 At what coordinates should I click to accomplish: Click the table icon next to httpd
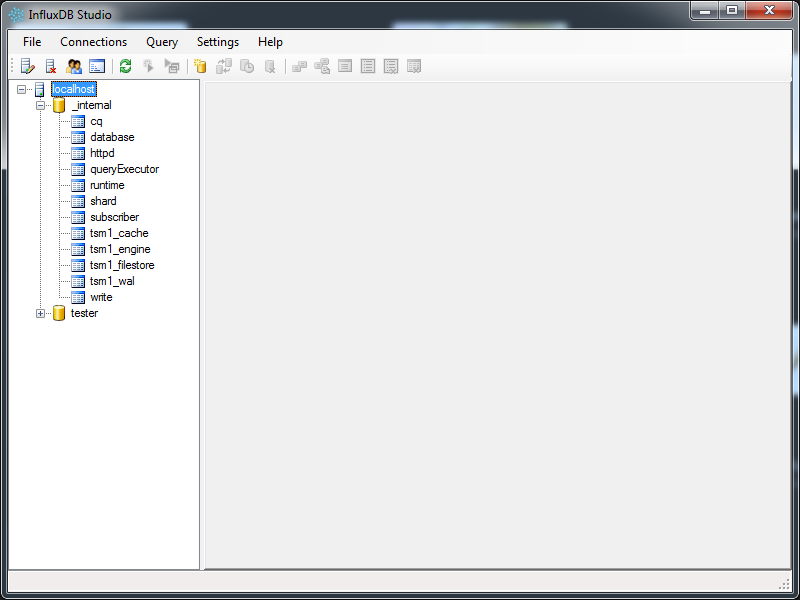point(78,154)
